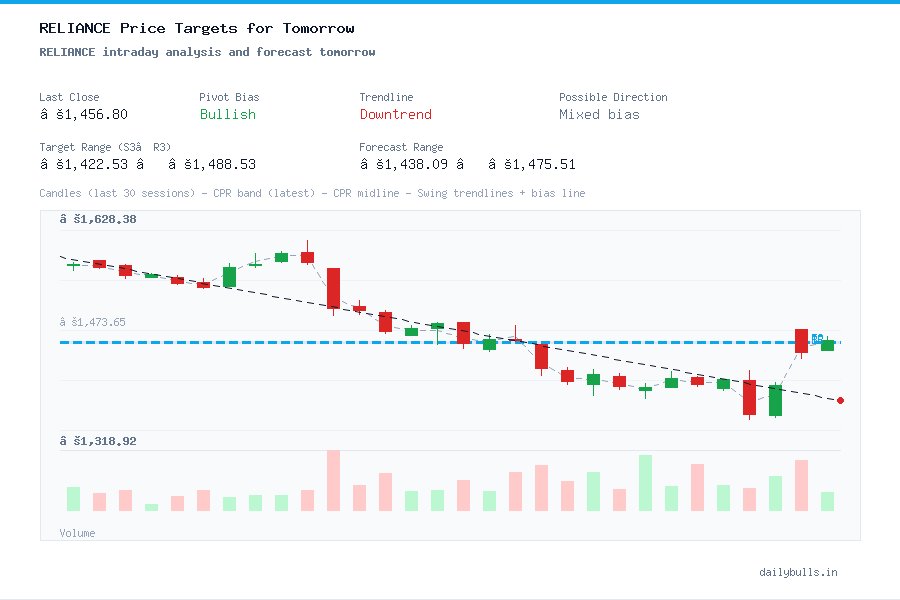This screenshot has height=600, width=900.
Task: Open the dailybulls.in link
Action: click(799, 572)
